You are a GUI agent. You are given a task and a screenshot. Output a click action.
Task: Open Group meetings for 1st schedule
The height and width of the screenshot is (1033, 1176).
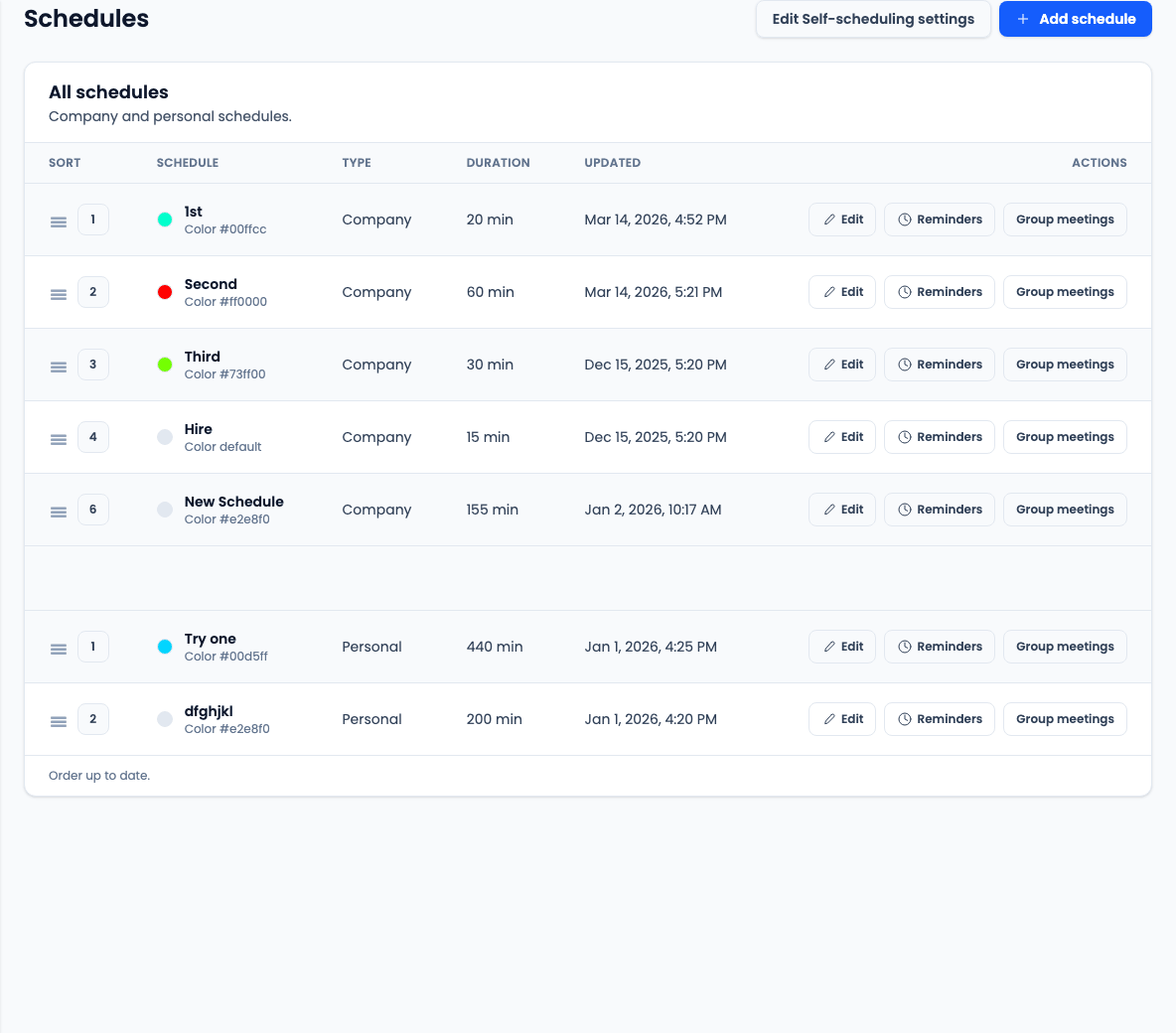[x=1065, y=220]
